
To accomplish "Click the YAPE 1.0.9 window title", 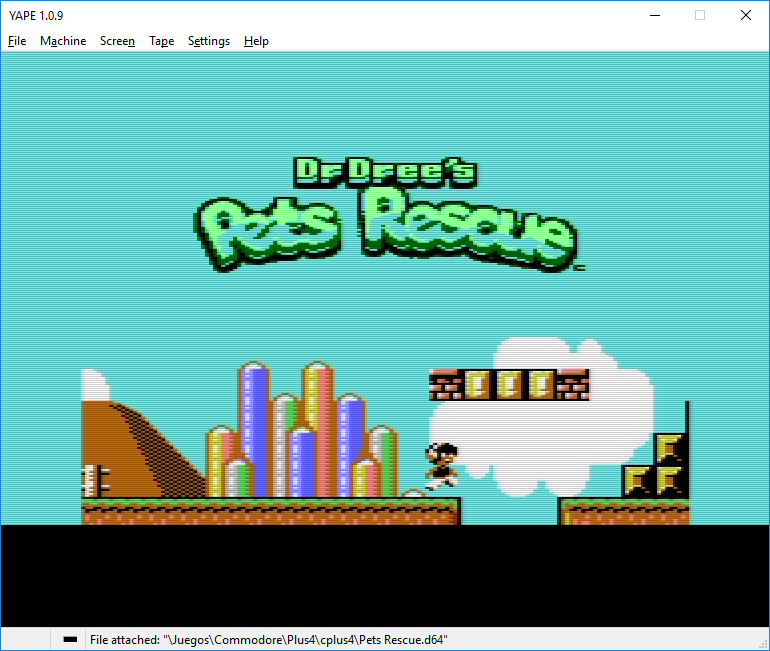I will pyautogui.click(x=36, y=16).
